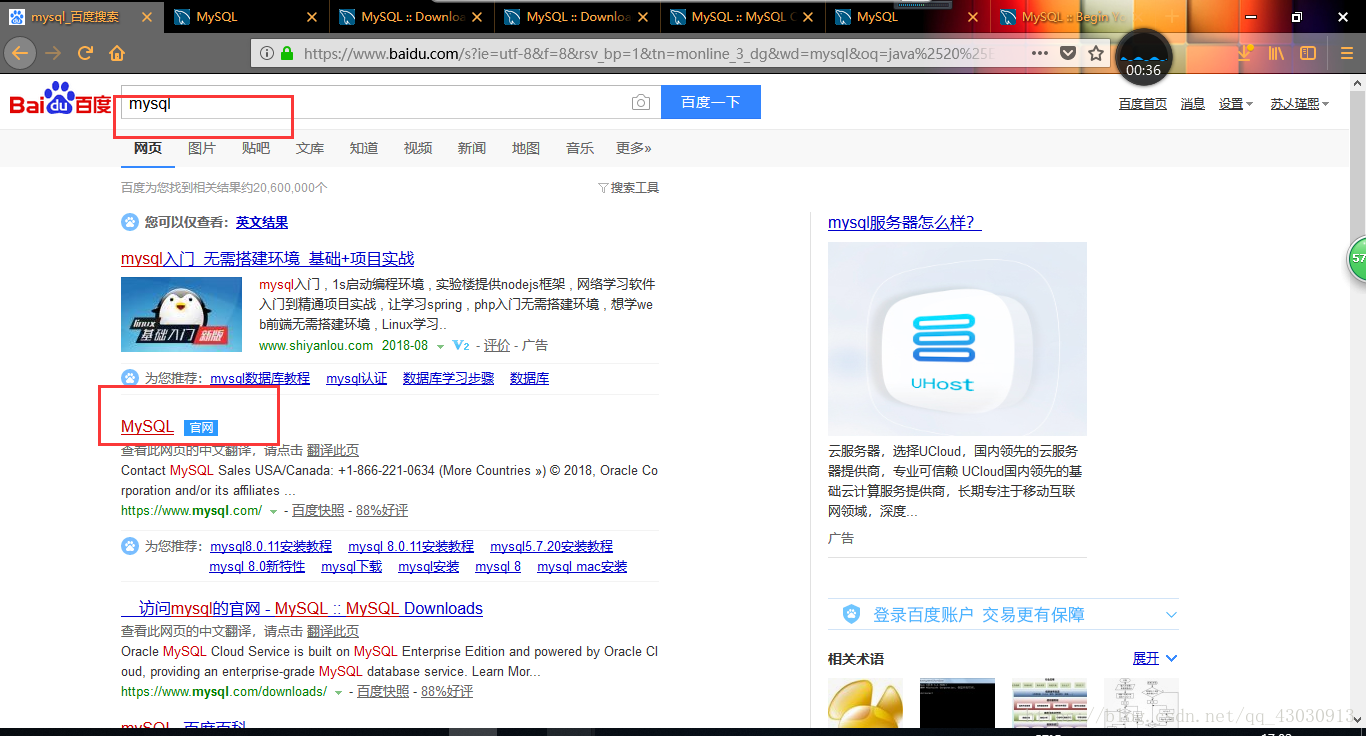
Task: Reload the page with the refresh icon
Action: 85,53
